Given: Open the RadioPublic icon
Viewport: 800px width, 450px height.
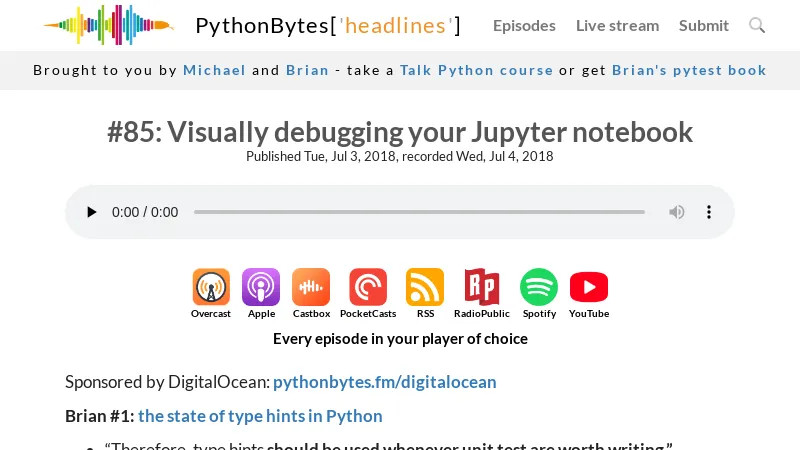Looking at the screenshot, I should pyautogui.click(x=481, y=287).
